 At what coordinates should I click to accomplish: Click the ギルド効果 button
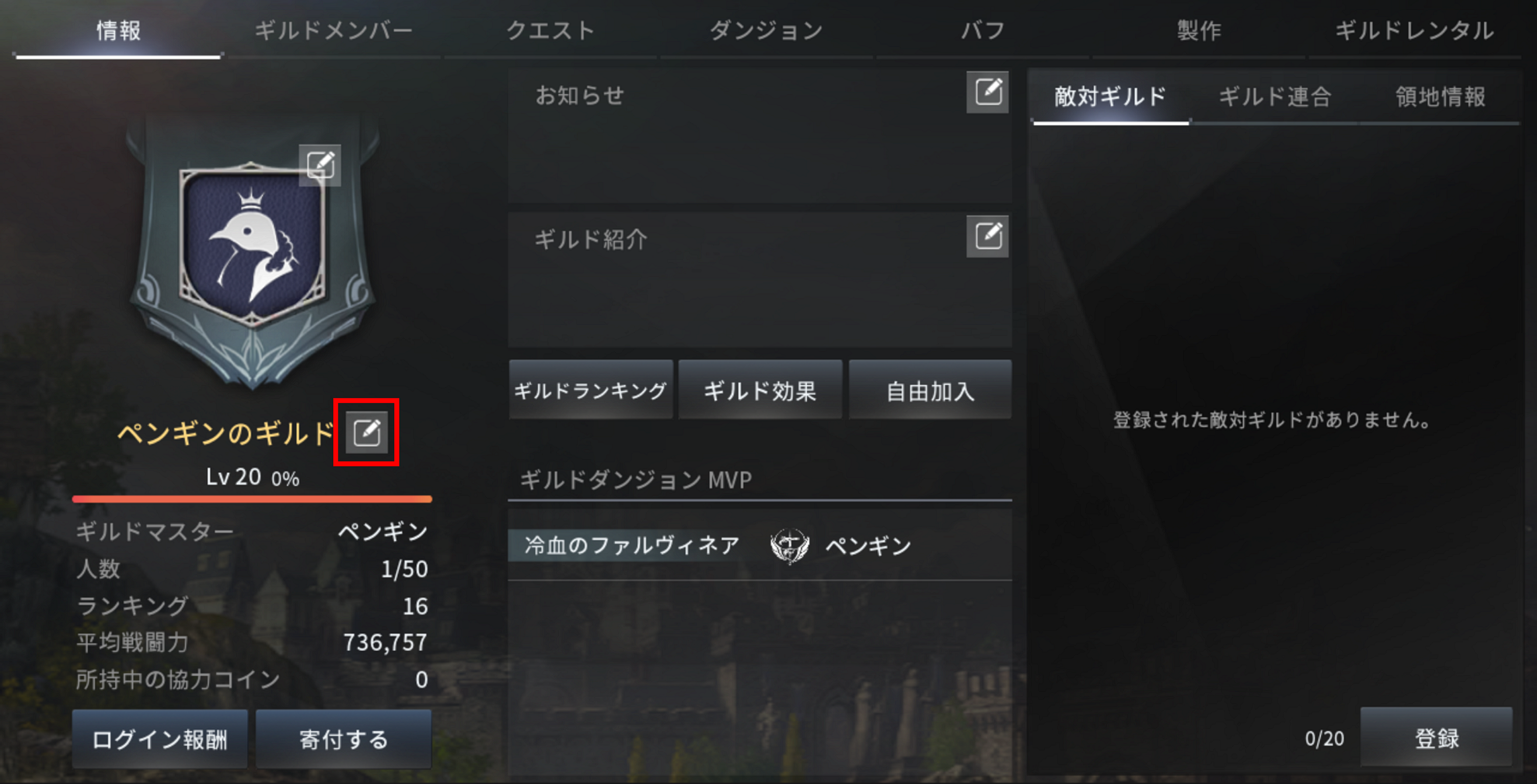[x=760, y=390]
